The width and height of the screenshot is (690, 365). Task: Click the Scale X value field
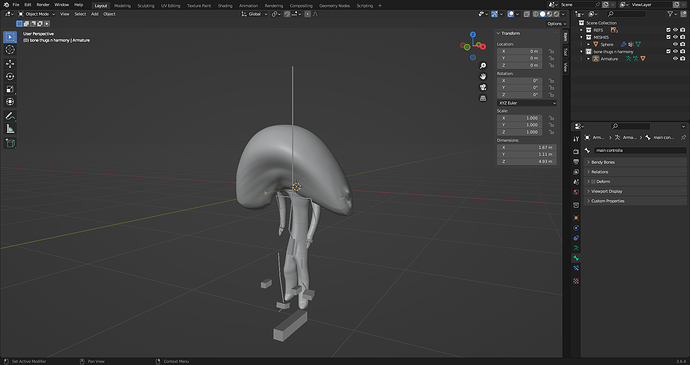click(519, 118)
